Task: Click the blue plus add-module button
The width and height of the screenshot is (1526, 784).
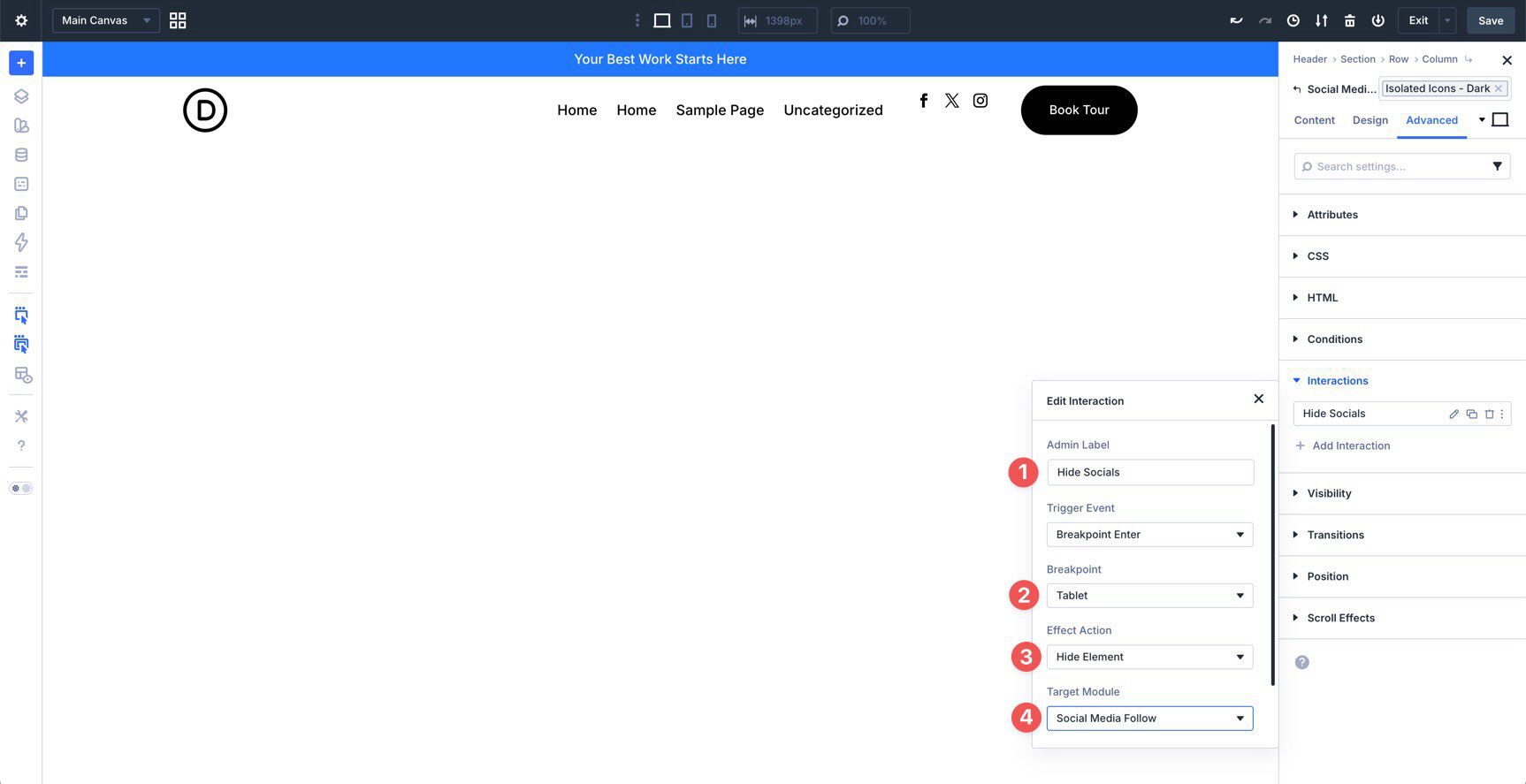Action: [21, 63]
